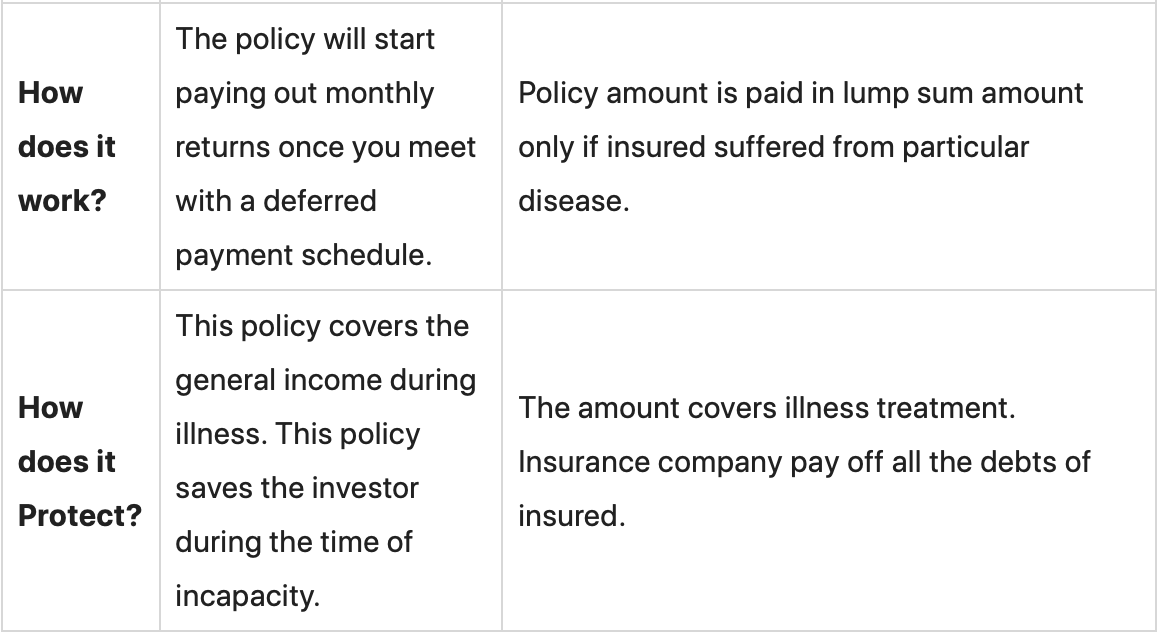Click the word "disease." in the table
The height and width of the screenshot is (634, 1158).
tap(573, 201)
